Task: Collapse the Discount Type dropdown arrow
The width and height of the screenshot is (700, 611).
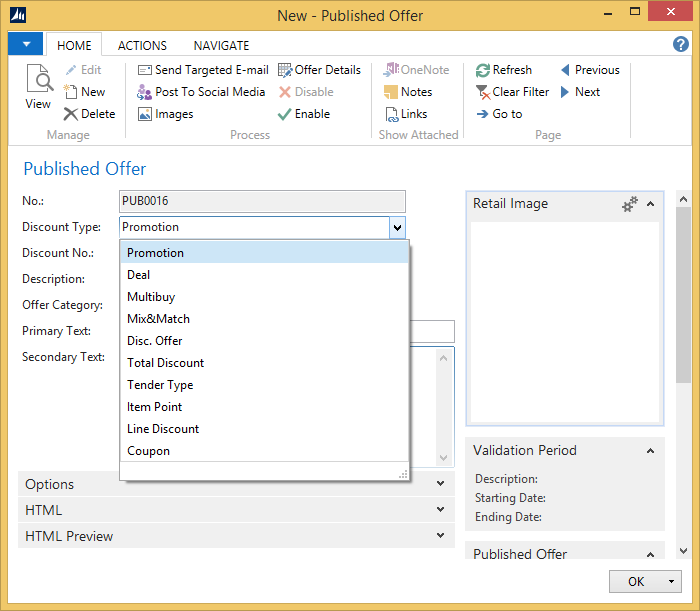Action: (x=397, y=228)
